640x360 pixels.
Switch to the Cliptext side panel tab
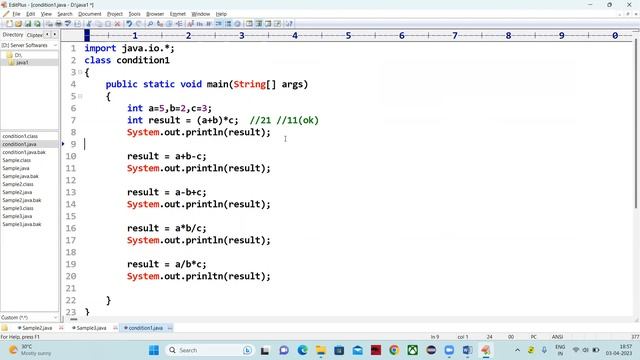[35, 35]
